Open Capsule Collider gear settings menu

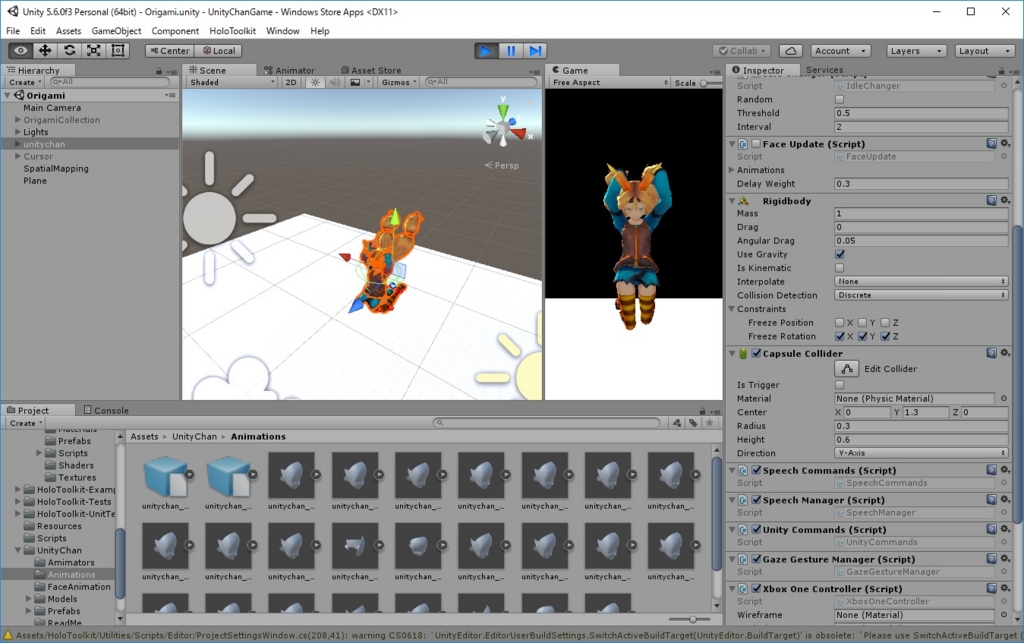[x=1005, y=353]
